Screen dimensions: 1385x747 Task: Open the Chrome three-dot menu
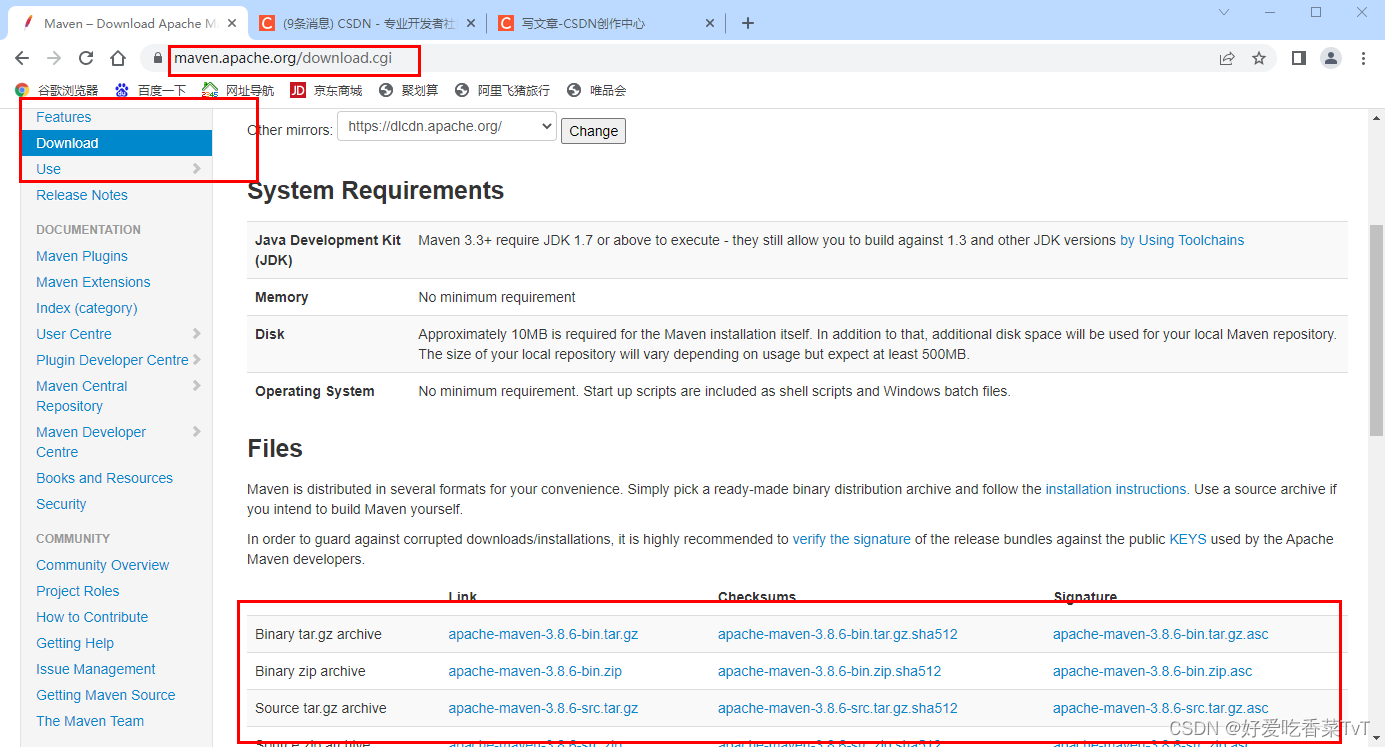pos(1363,58)
